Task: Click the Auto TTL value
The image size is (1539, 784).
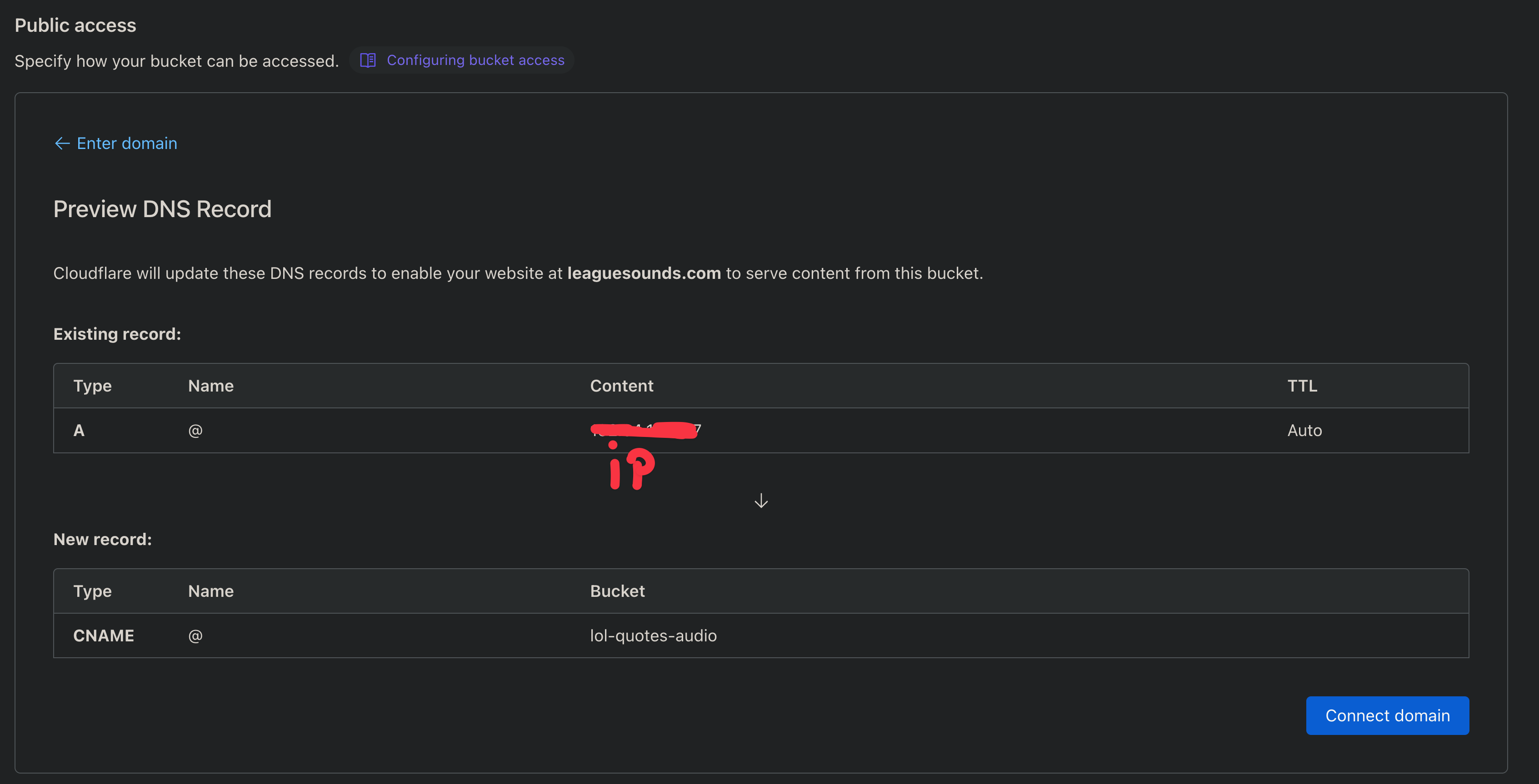Action: click(1304, 430)
